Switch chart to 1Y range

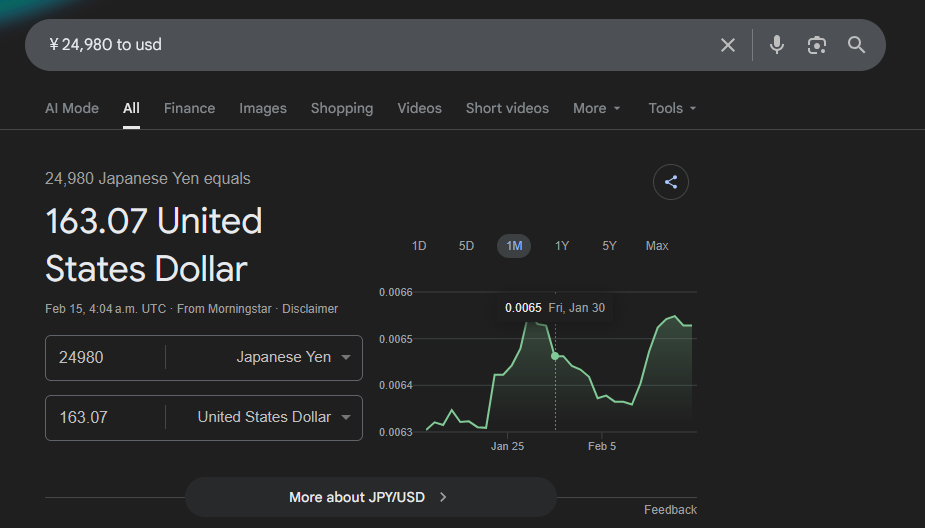click(x=562, y=246)
